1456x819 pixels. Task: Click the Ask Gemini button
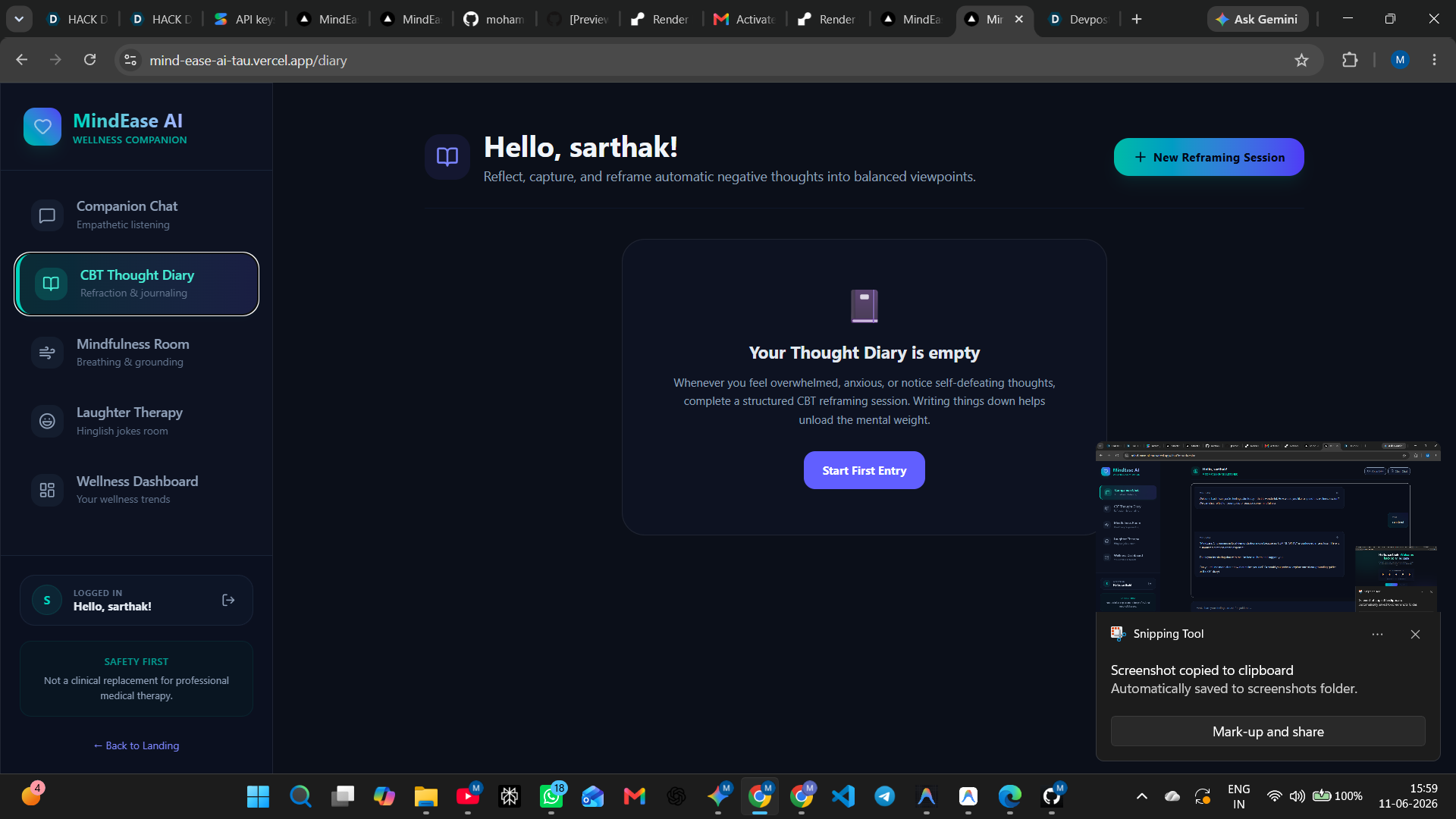click(x=1257, y=19)
